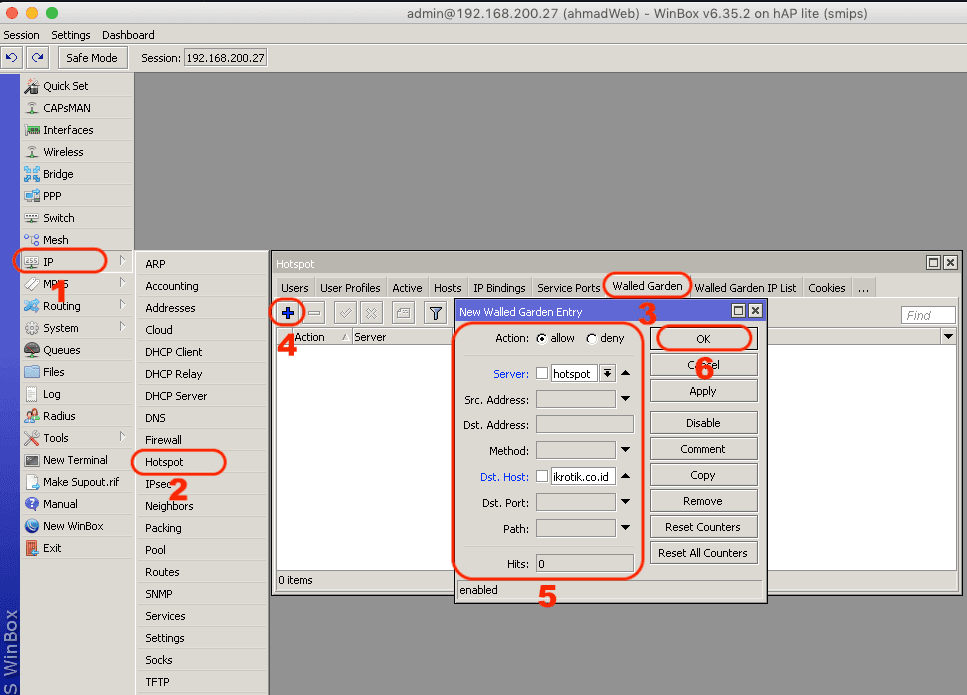Click the Dst. Address input field
Image resolution: width=967 pixels, height=695 pixels.
[585, 424]
